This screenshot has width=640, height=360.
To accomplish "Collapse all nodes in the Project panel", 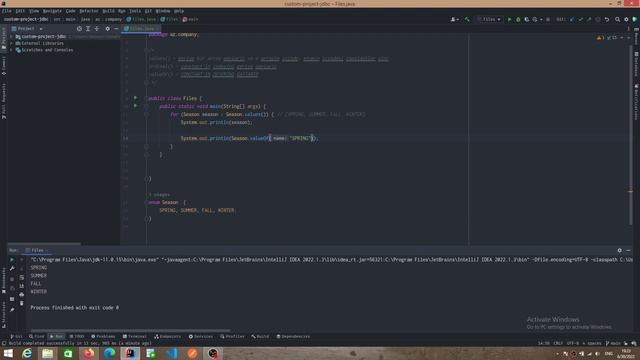I will 97,29.
